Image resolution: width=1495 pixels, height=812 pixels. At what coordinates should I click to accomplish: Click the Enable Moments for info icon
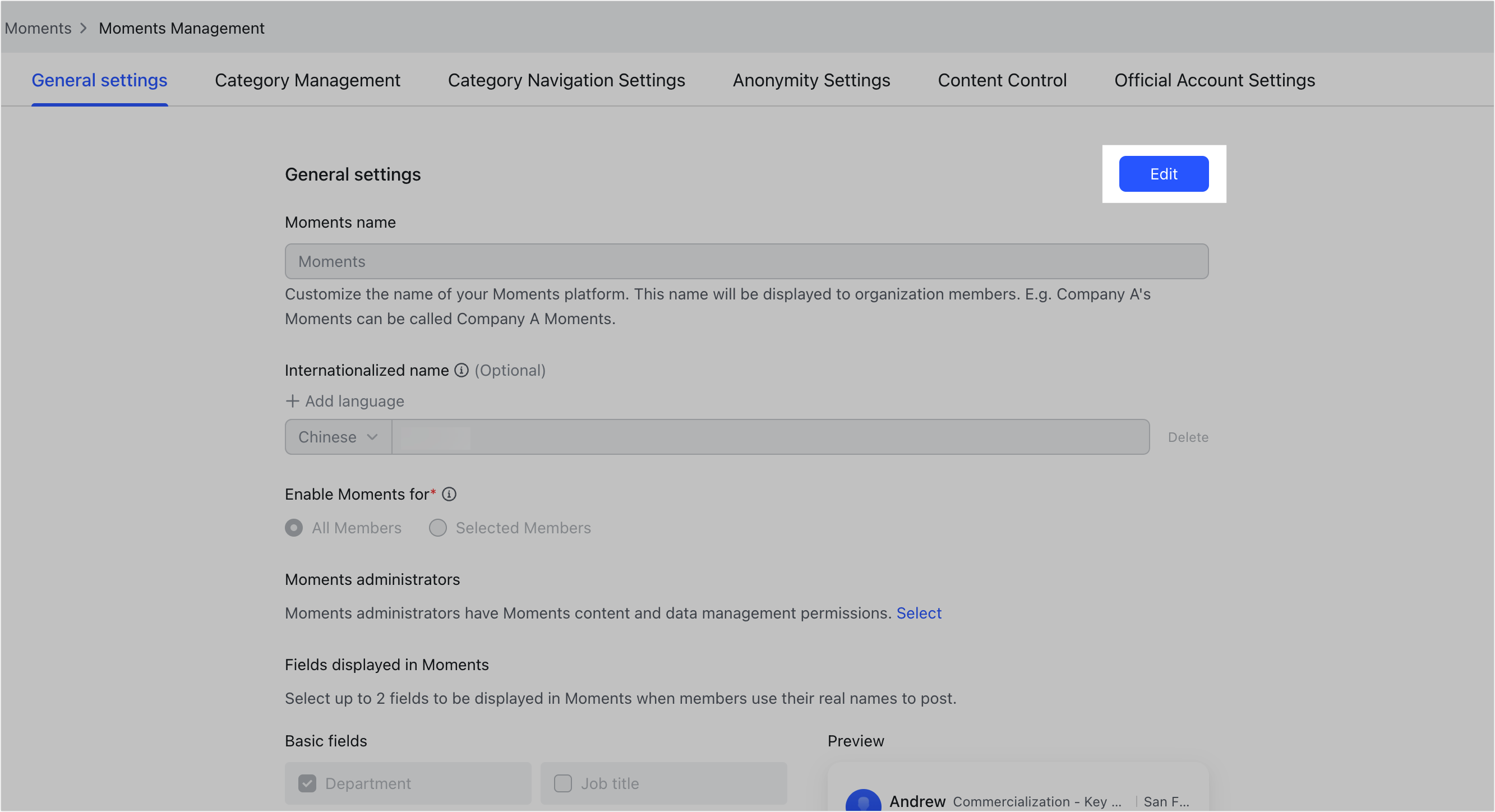[x=449, y=494]
